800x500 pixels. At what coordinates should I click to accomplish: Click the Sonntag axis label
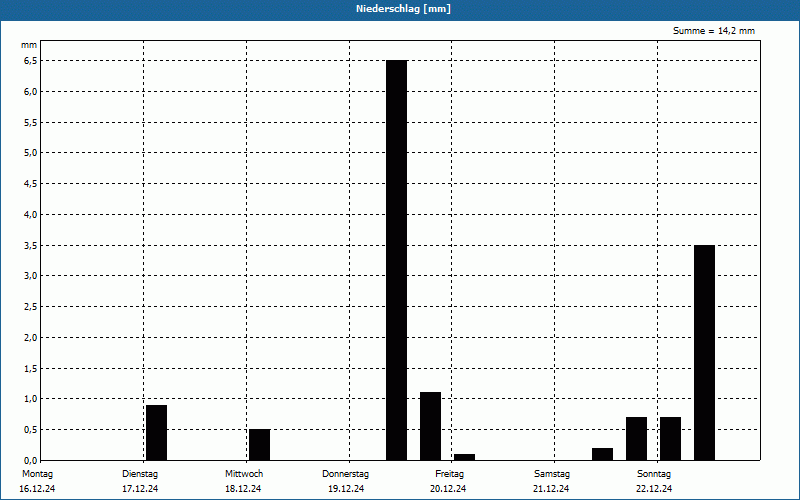click(x=654, y=474)
